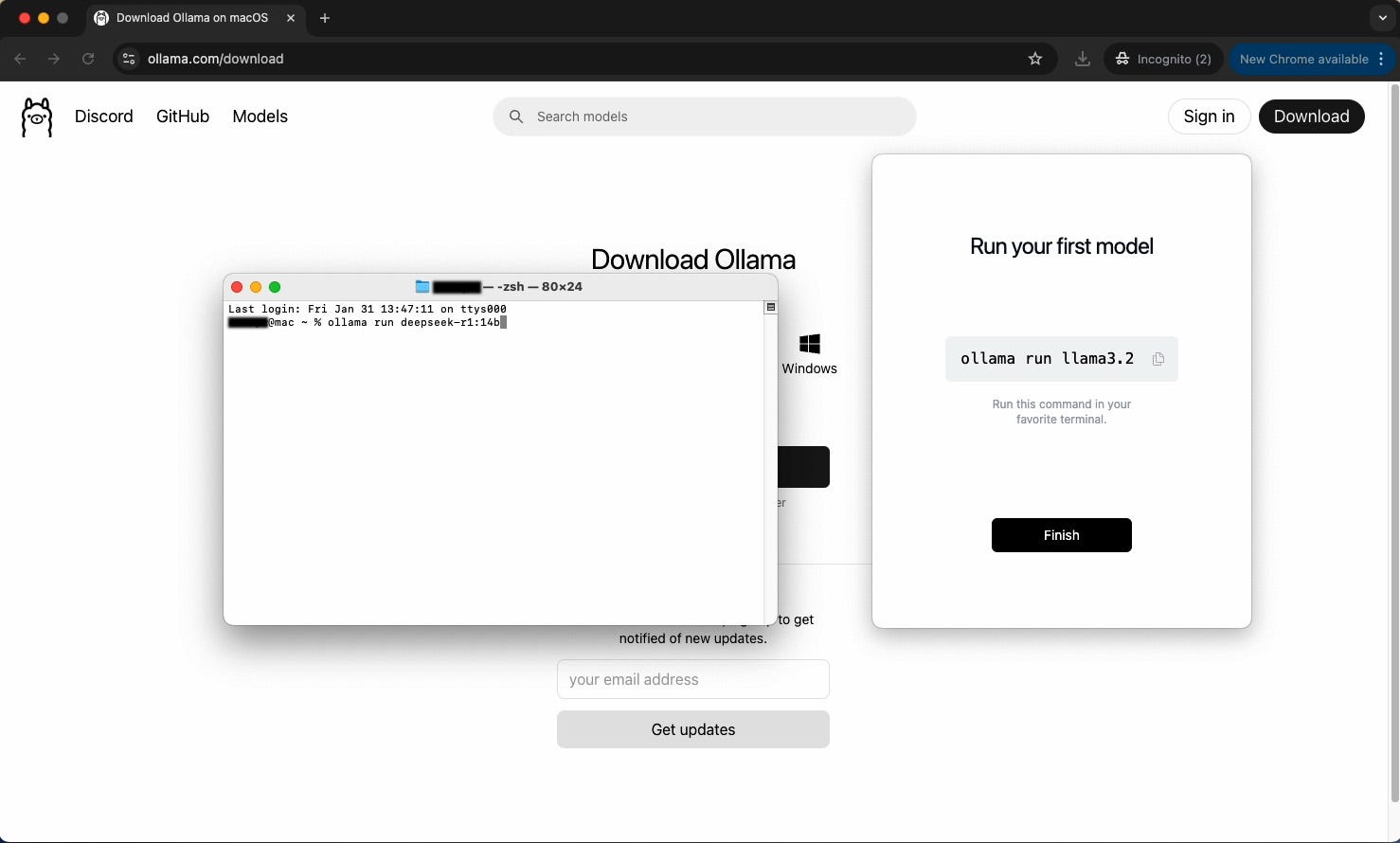Go back to the previous page
The width and height of the screenshot is (1400, 843).
point(20,59)
